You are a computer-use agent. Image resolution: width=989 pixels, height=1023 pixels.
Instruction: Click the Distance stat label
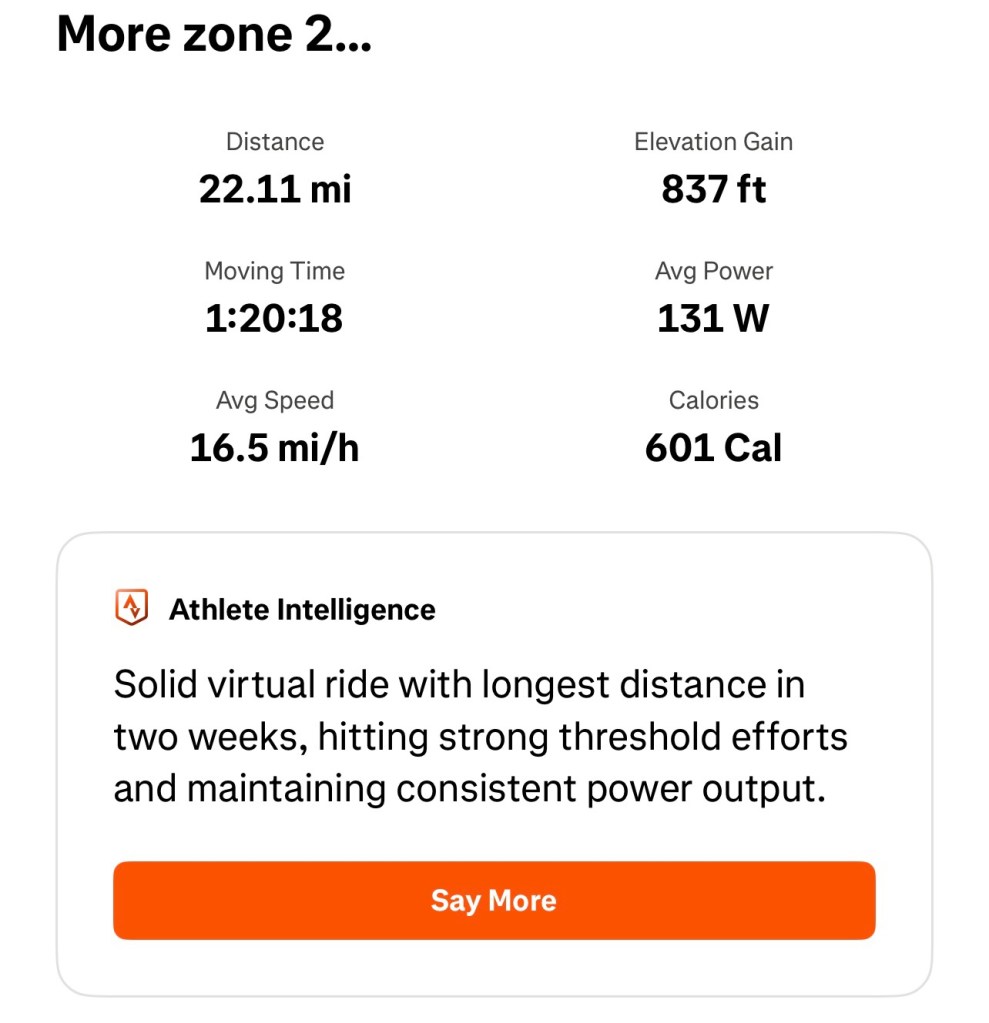[275, 142]
